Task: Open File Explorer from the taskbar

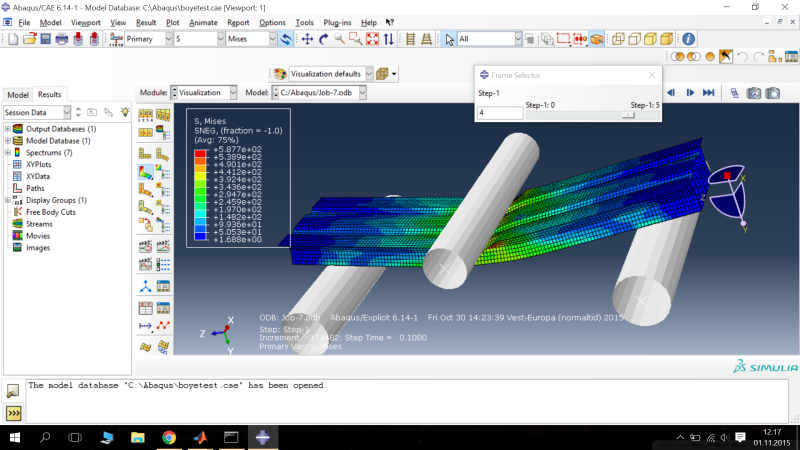Action: click(x=138, y=438)
